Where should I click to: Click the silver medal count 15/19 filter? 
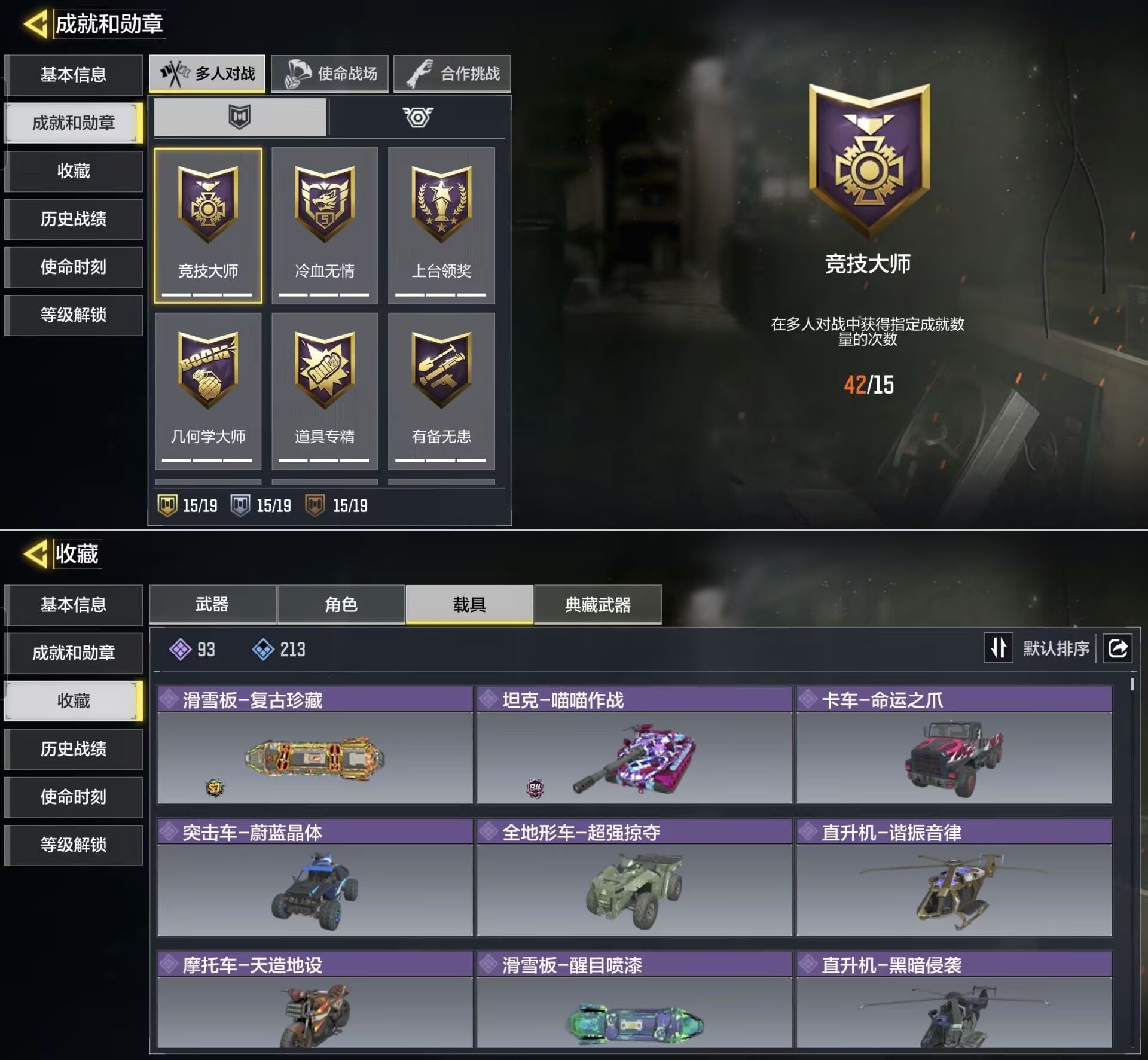click(x=261, y=505)
